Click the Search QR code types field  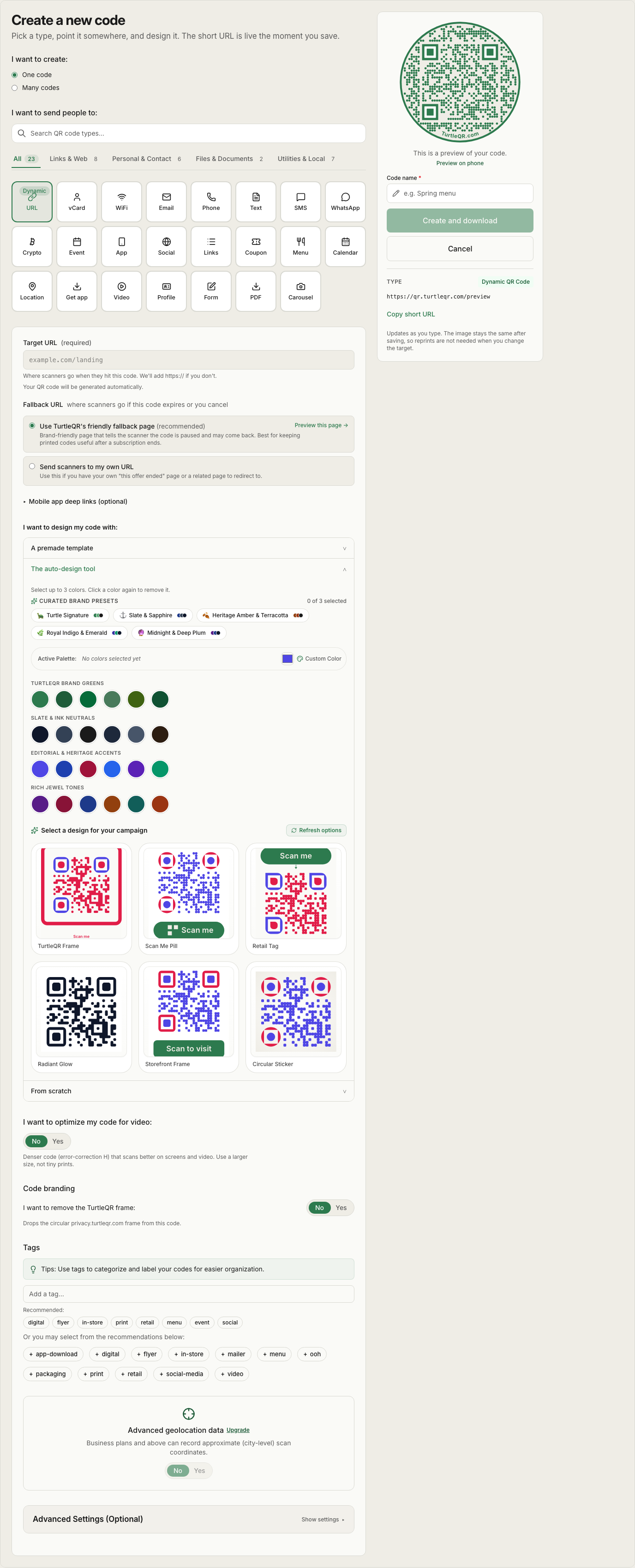[x=189, y=133]
